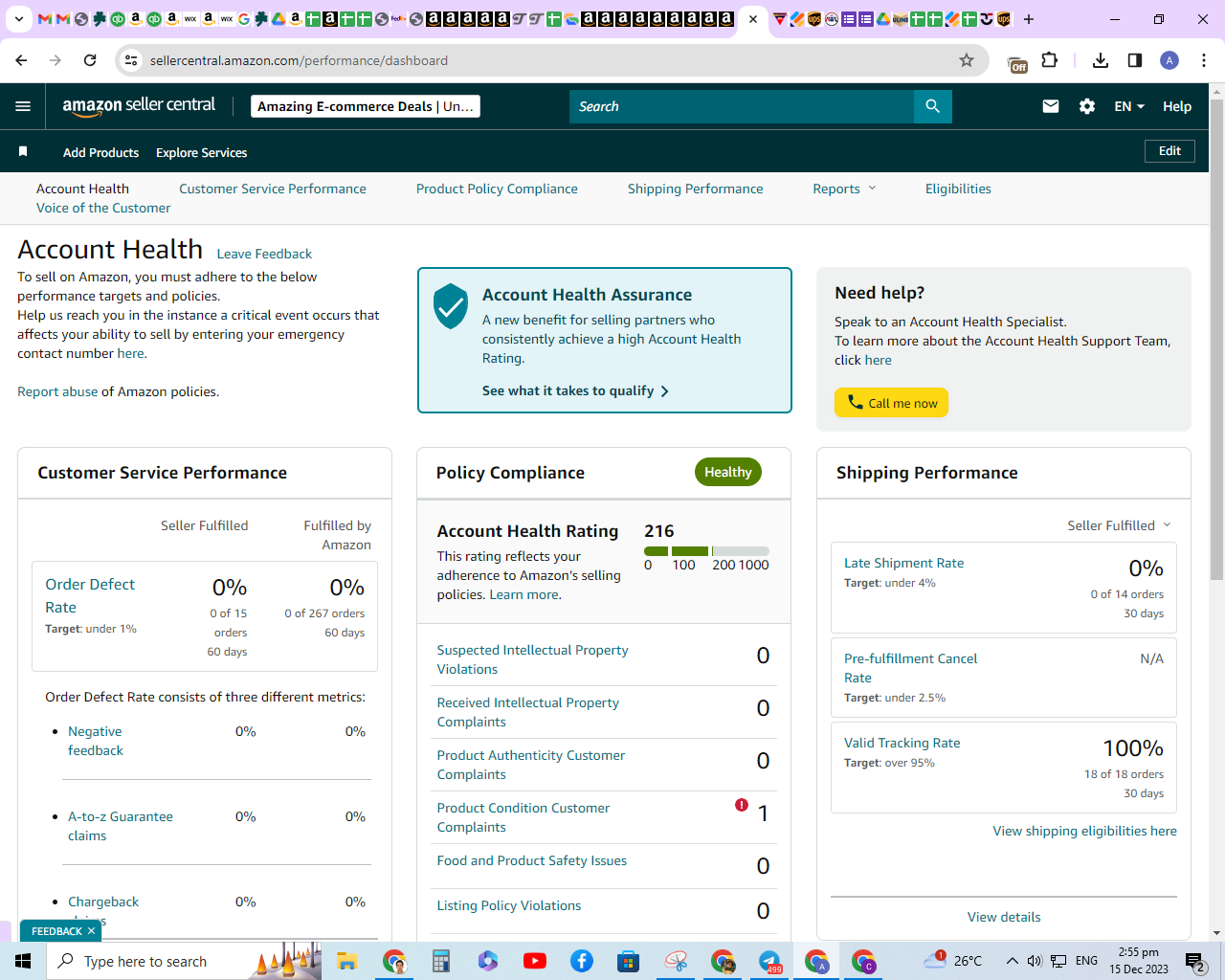Open Customer Service Performance tab
Image resolution: width=1225 pixels, height=980 pixels.
click(273, 189)
